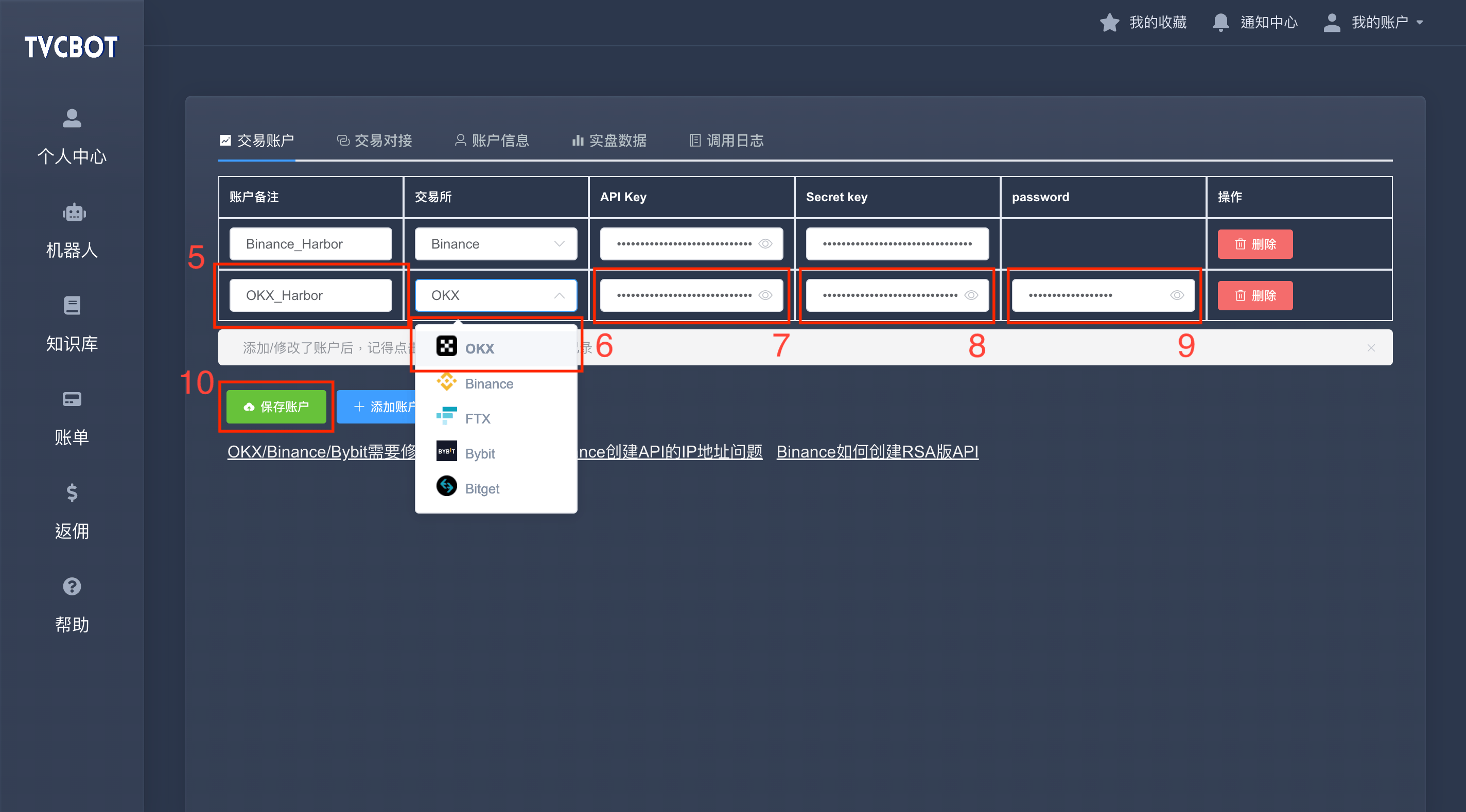Click the Binance_Harbor account note field
This screenshot has height=812, width=1466.
311,244
